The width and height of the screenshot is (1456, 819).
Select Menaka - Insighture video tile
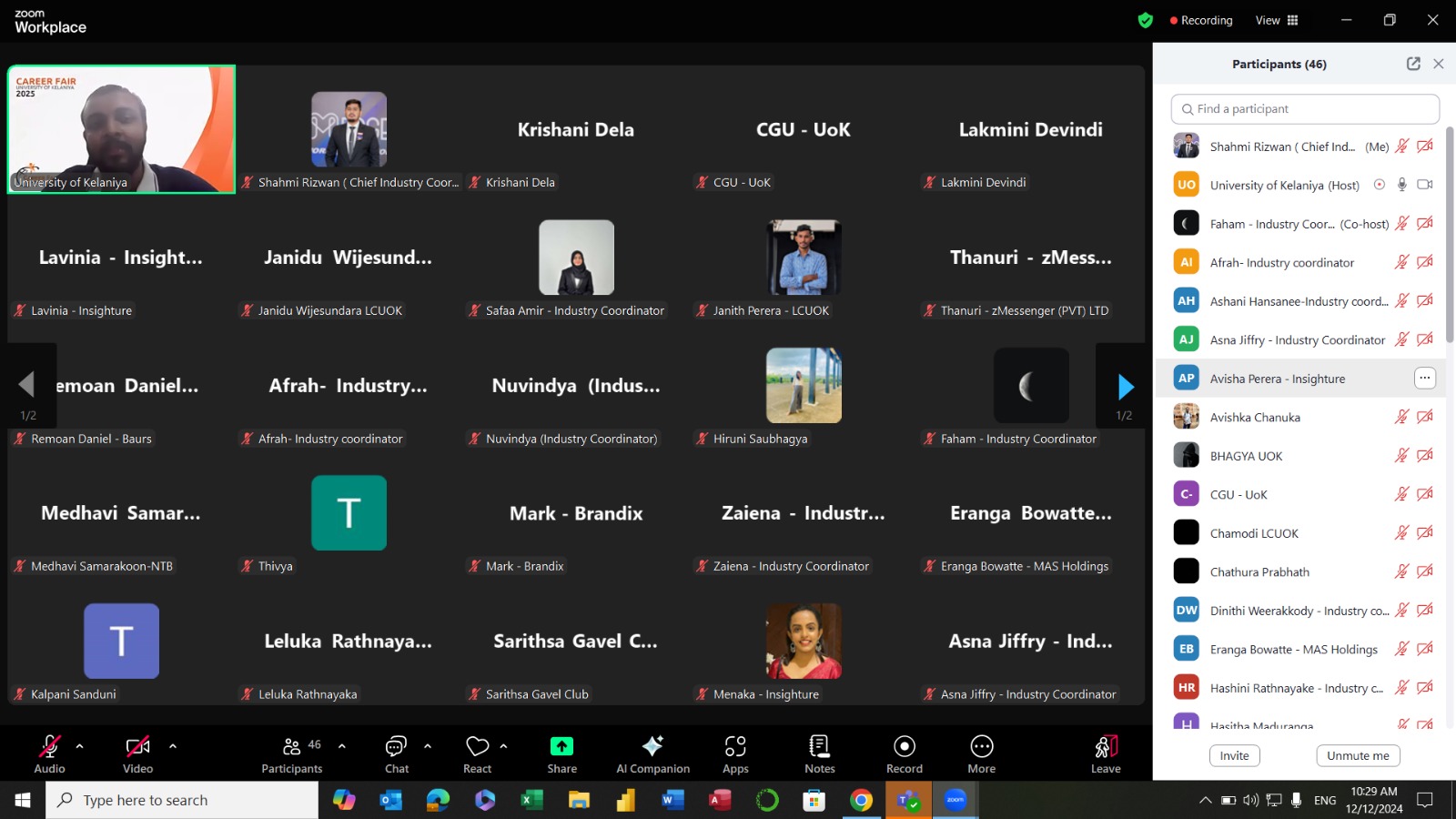pos(804,642)
